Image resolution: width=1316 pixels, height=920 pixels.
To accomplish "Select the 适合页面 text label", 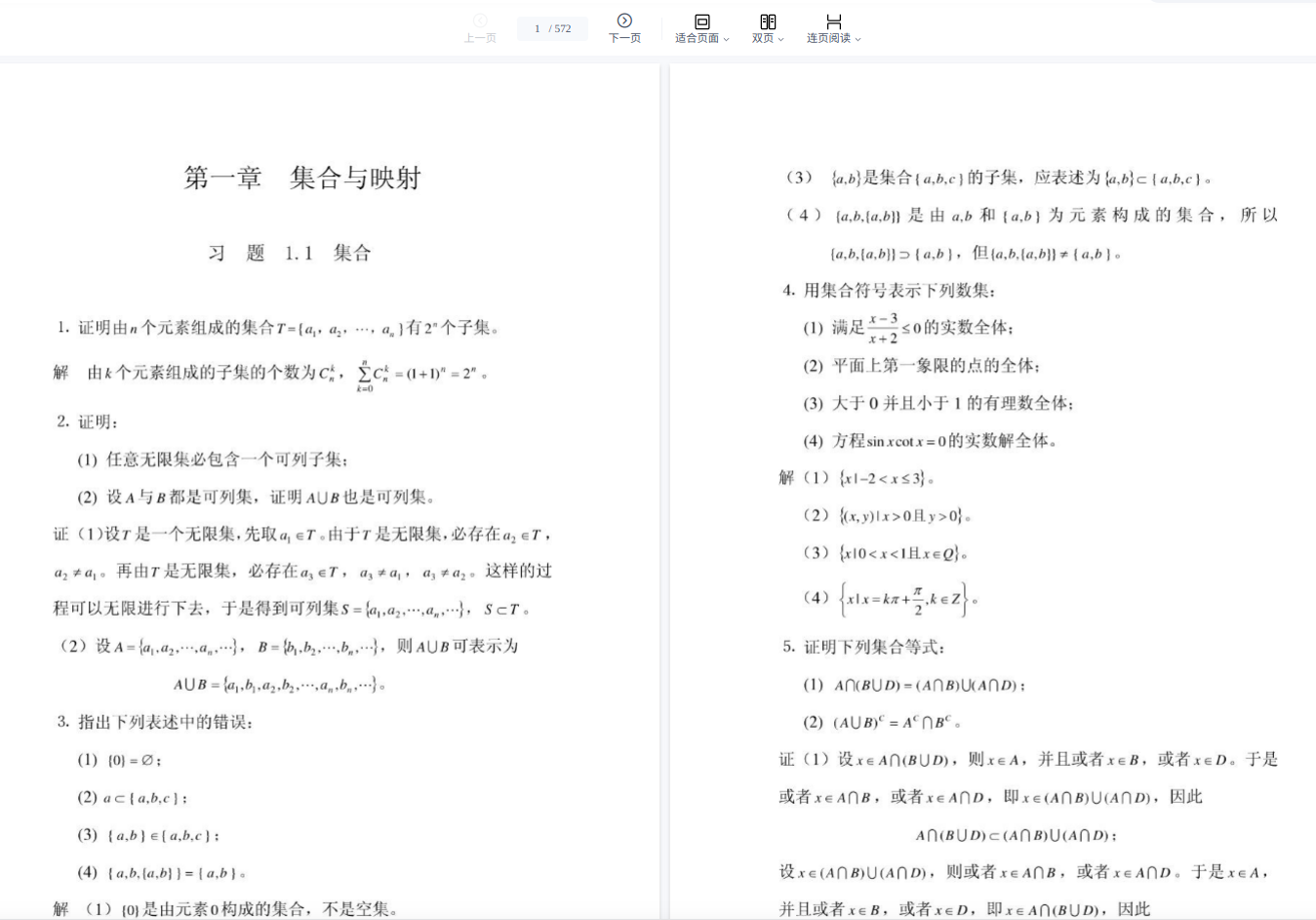I will pos(696,38).
